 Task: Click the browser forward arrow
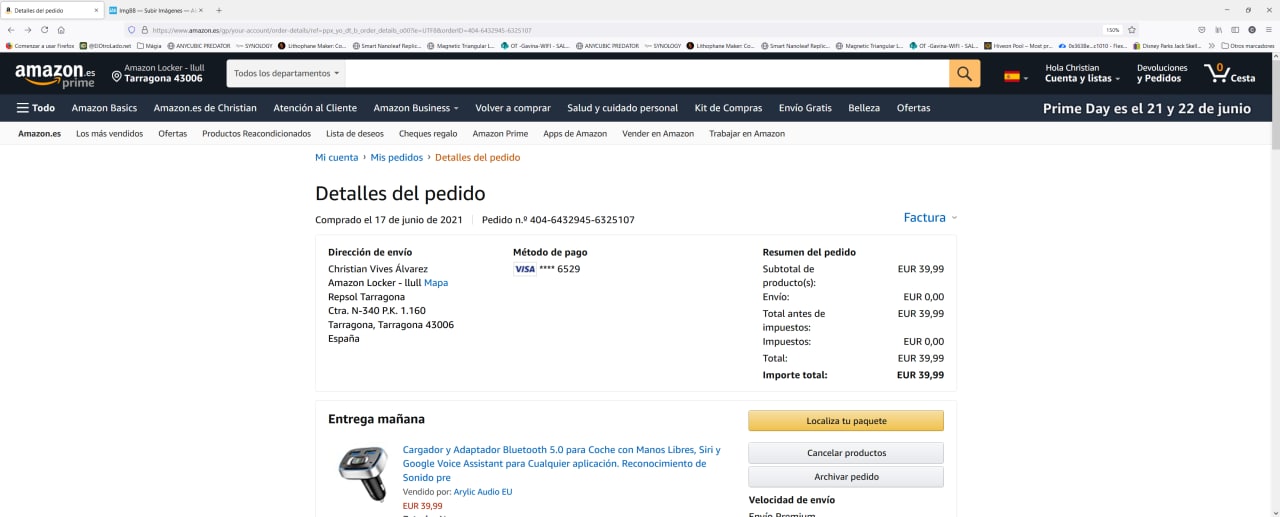[x=28, y=30]
